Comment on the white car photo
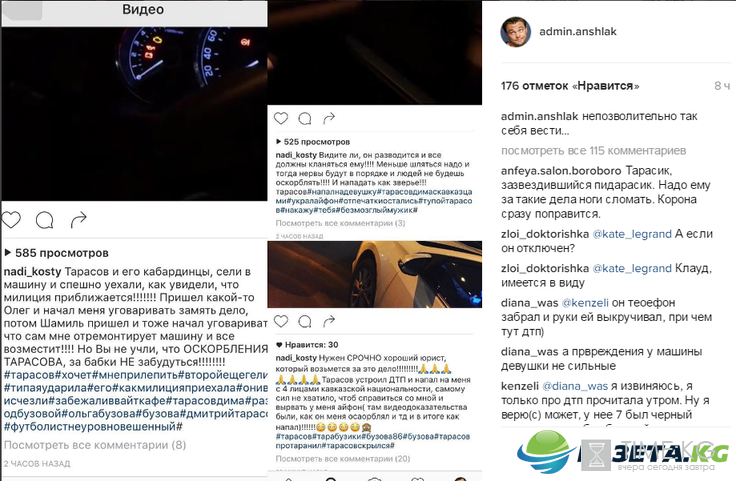This screenshot has width=736, height=481. point(305,321)
